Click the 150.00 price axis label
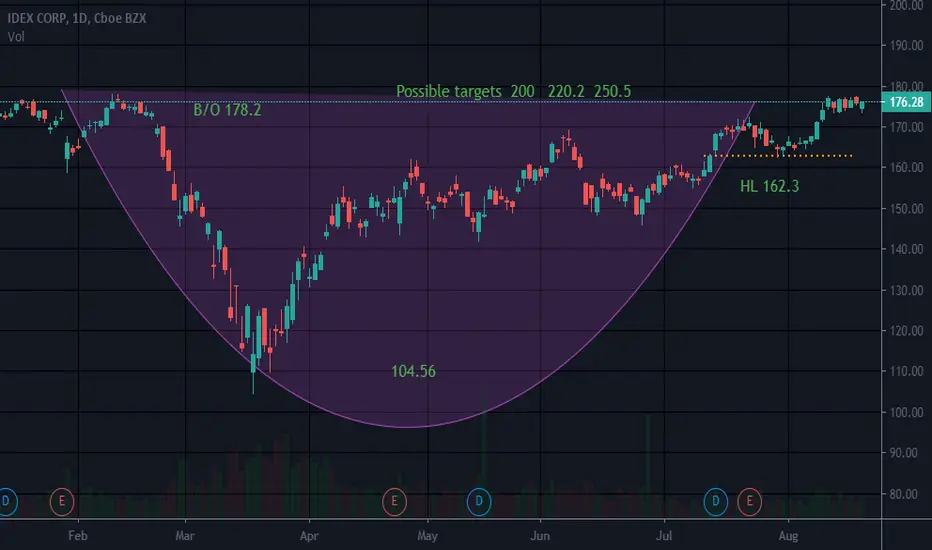Screen dimensions: 932x550 pyautogui.click(x=906, y=209)
